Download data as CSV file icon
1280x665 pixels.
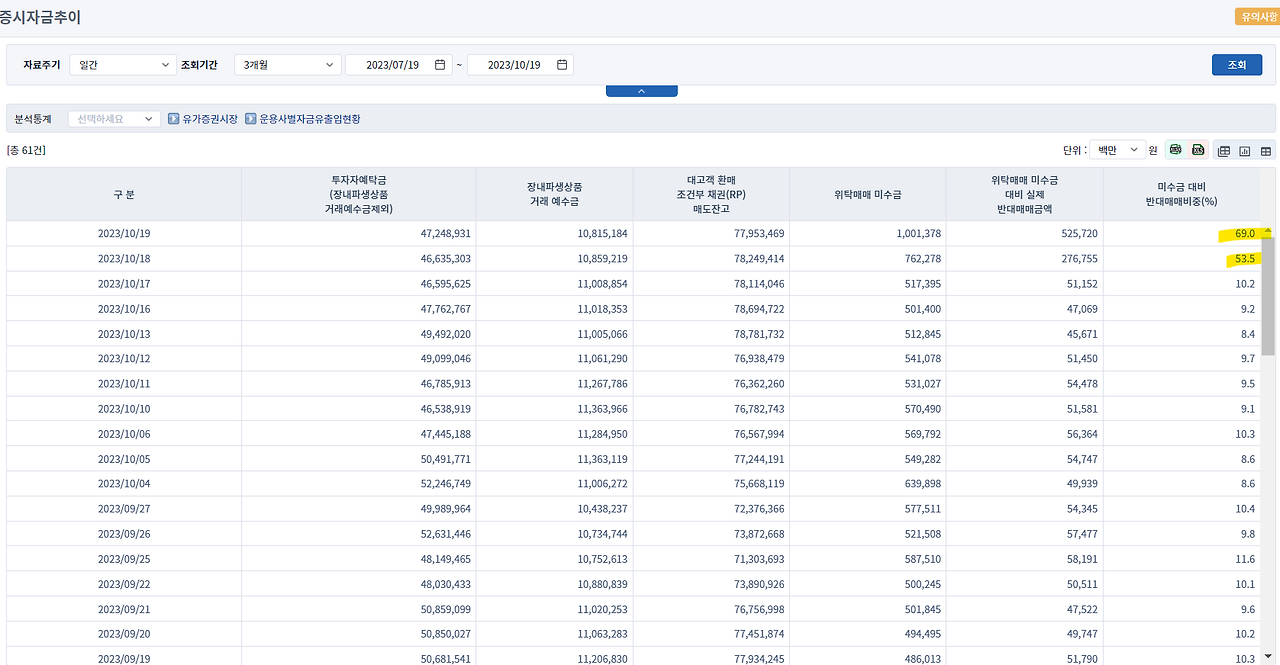tap(1175, 150)
